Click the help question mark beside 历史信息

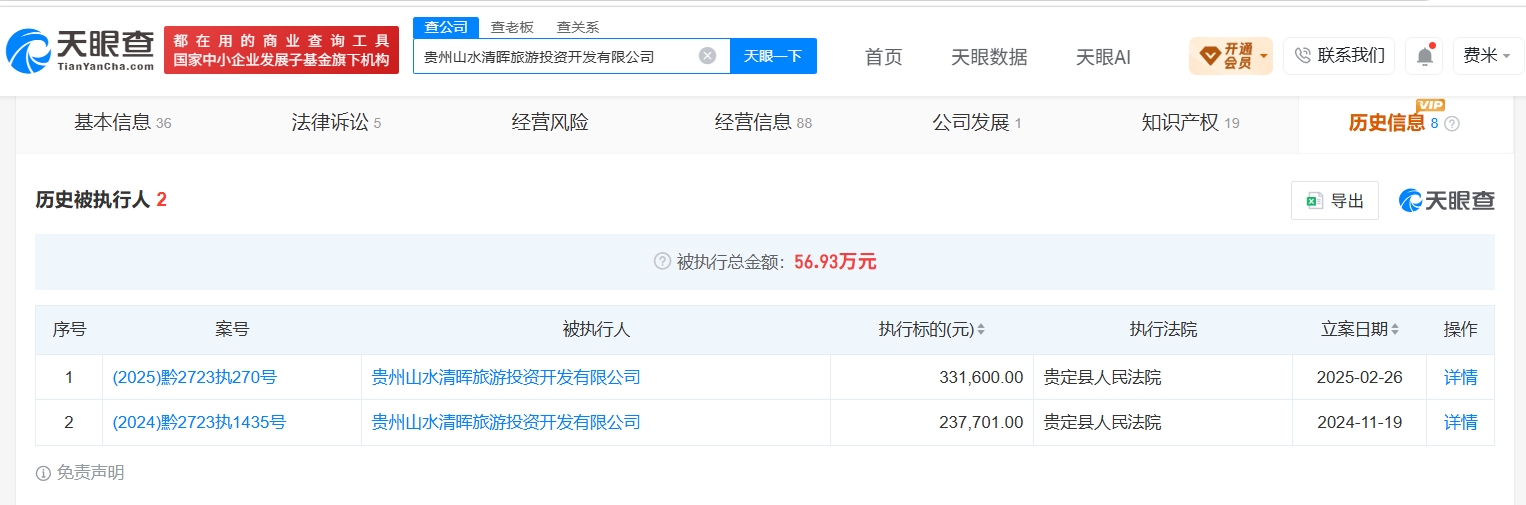point(1452,124)
